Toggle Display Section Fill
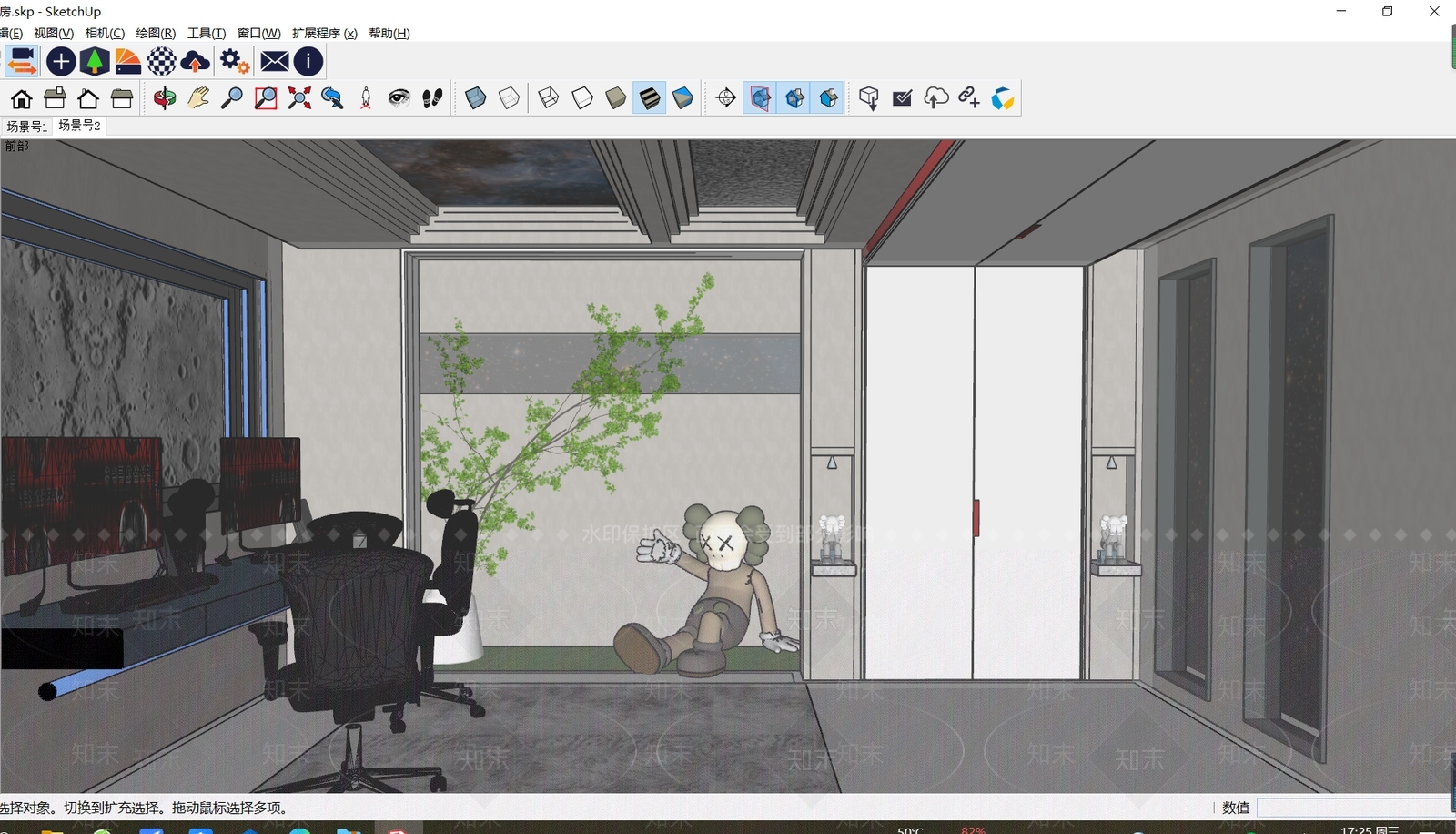Screen dimensions: 1456x834 [828, 98]
